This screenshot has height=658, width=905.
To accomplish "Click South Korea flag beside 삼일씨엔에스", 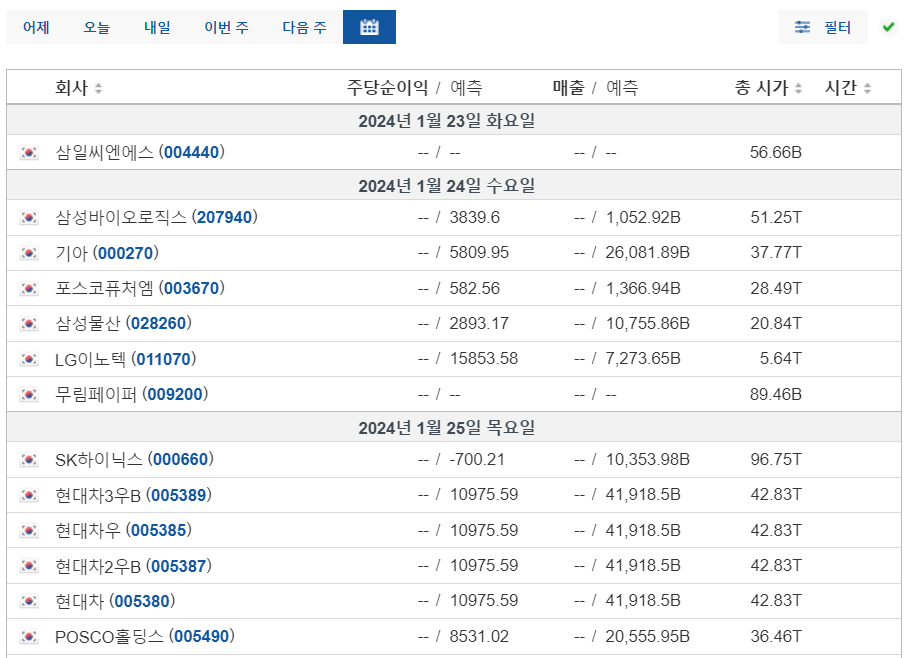I will click(x=29, y=152).
